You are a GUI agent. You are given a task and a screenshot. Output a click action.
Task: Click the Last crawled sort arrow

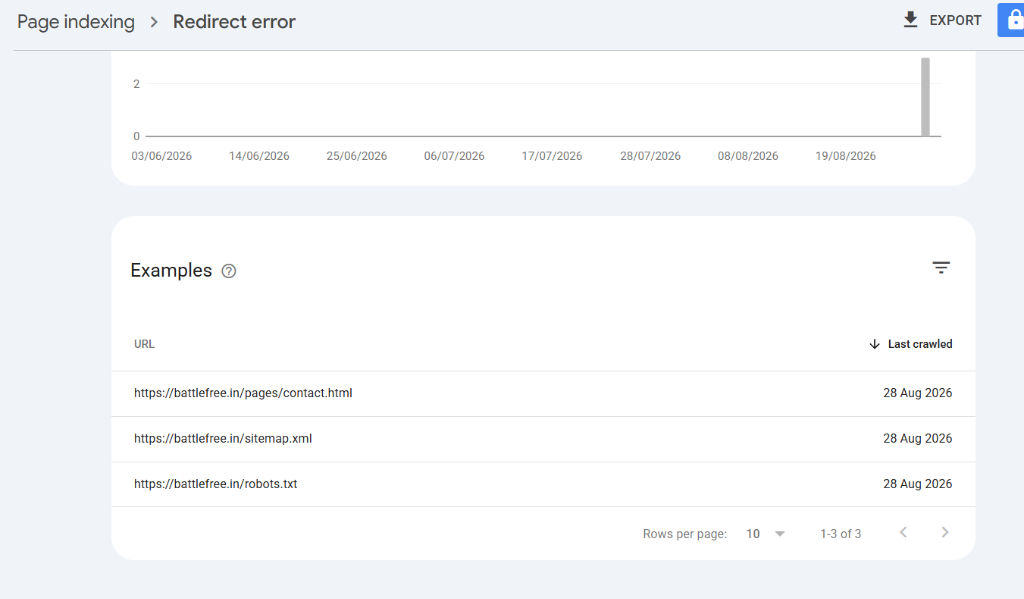coord(874,344)
